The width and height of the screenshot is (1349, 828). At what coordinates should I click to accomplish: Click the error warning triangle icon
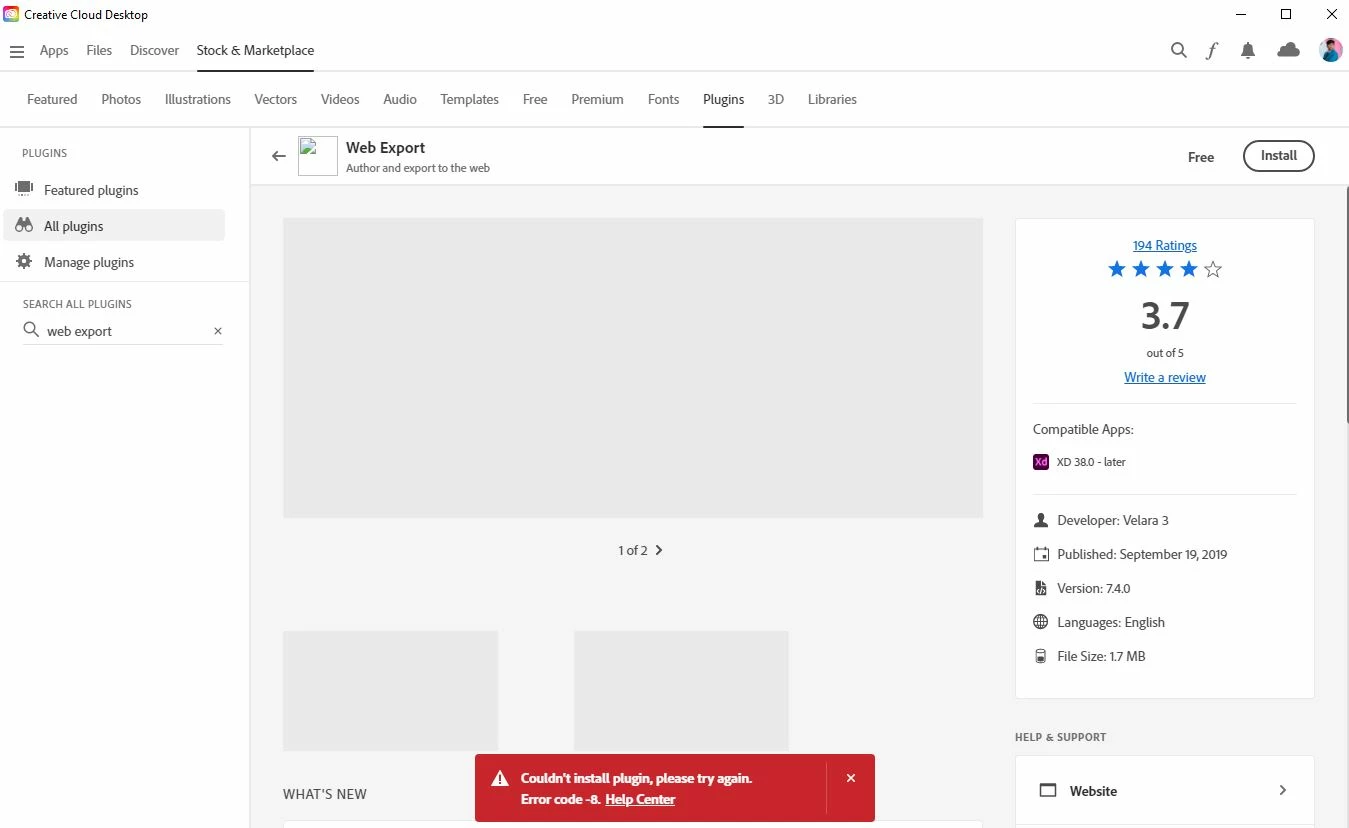point(500,778)
